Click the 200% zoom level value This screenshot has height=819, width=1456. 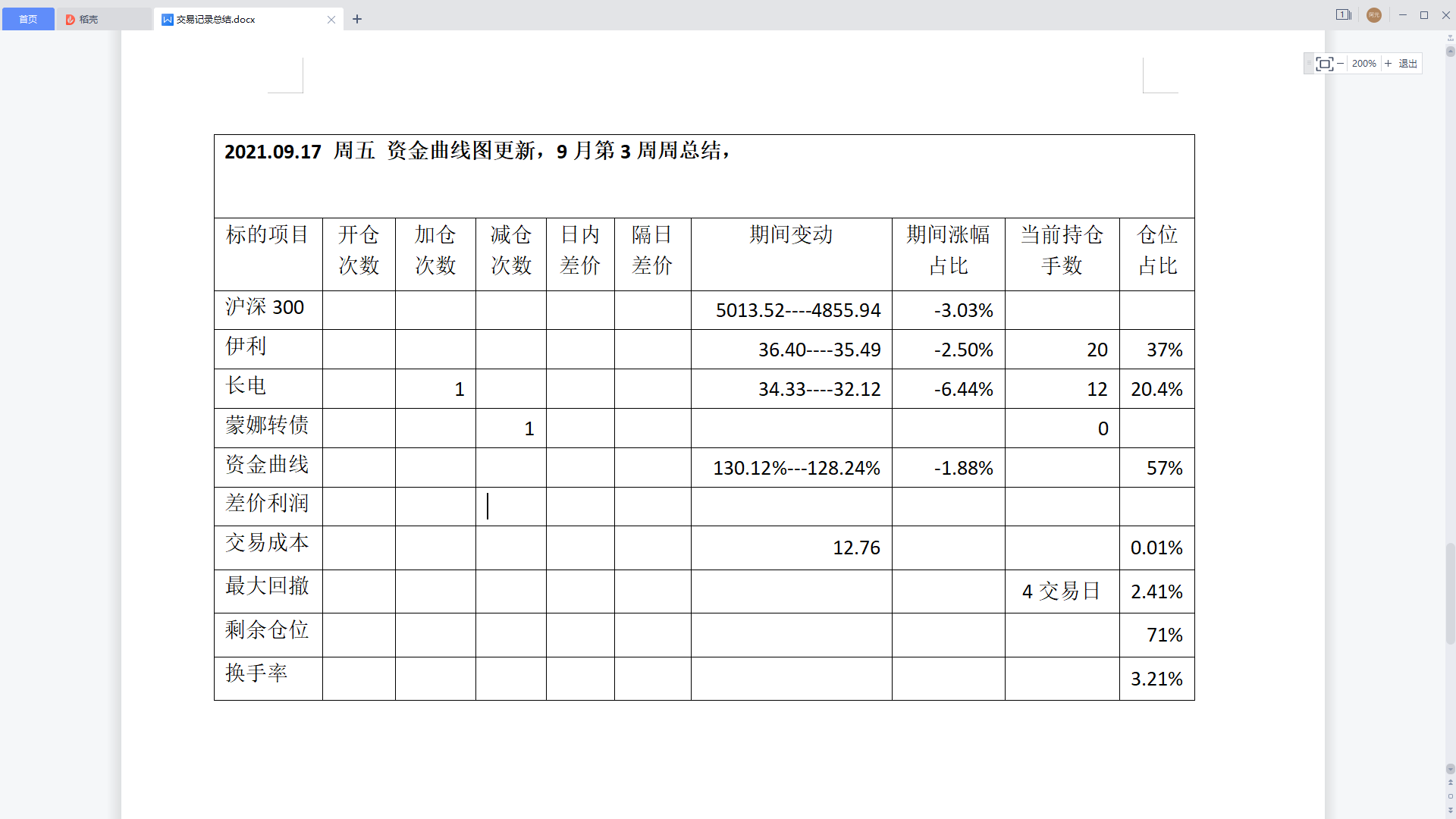click(1363, 64)
